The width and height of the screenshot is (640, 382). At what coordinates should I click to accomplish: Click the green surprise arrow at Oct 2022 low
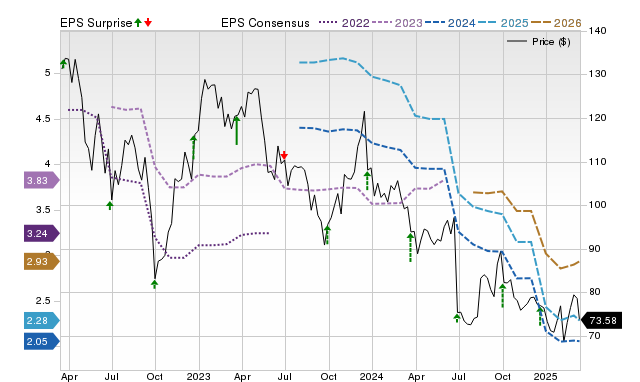pyautogui.click(x=154, y=284)
